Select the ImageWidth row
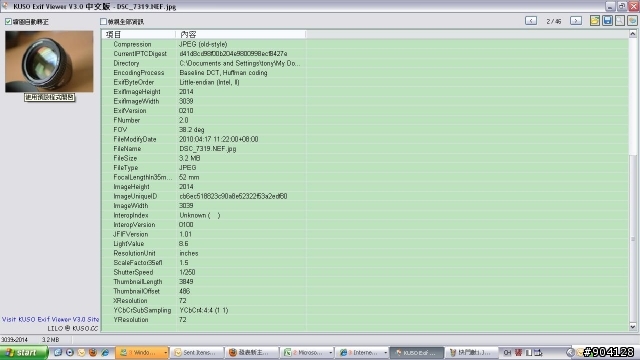 365,205
